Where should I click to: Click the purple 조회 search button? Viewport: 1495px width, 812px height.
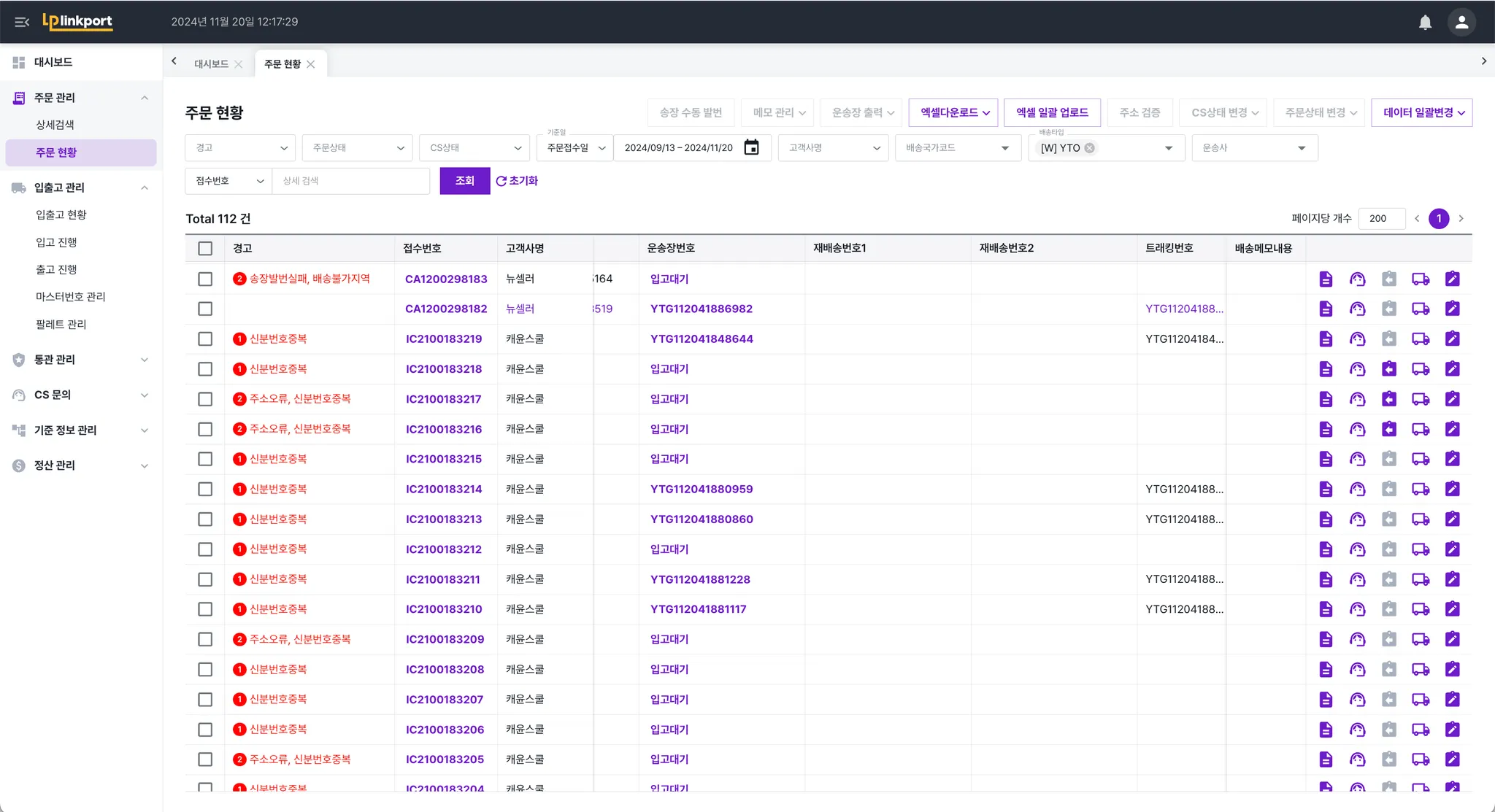click(464, 181)
